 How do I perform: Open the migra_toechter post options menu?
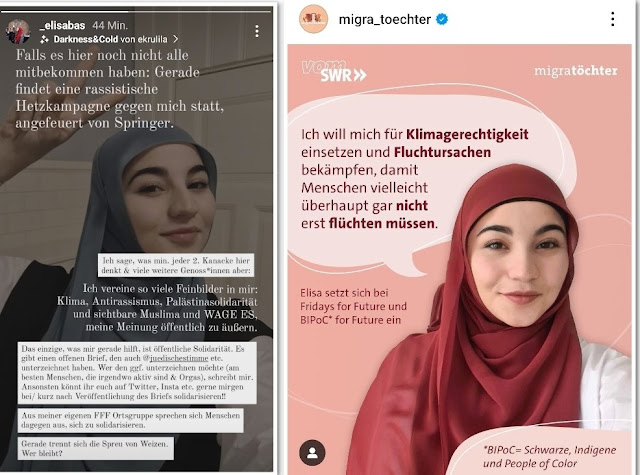[612, 19]
